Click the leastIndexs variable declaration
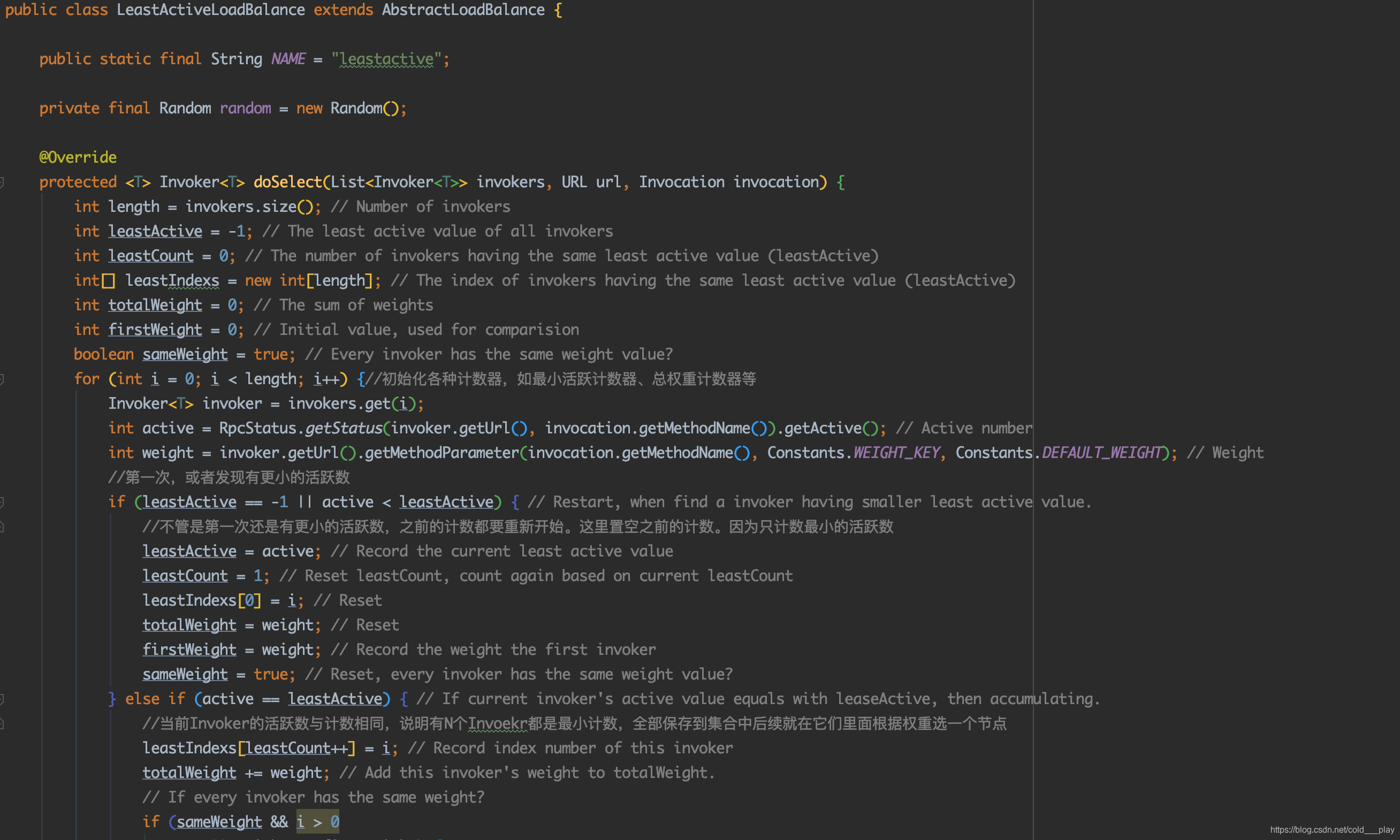The width and height of the screenshot is (1400, 840). [172, 281]
